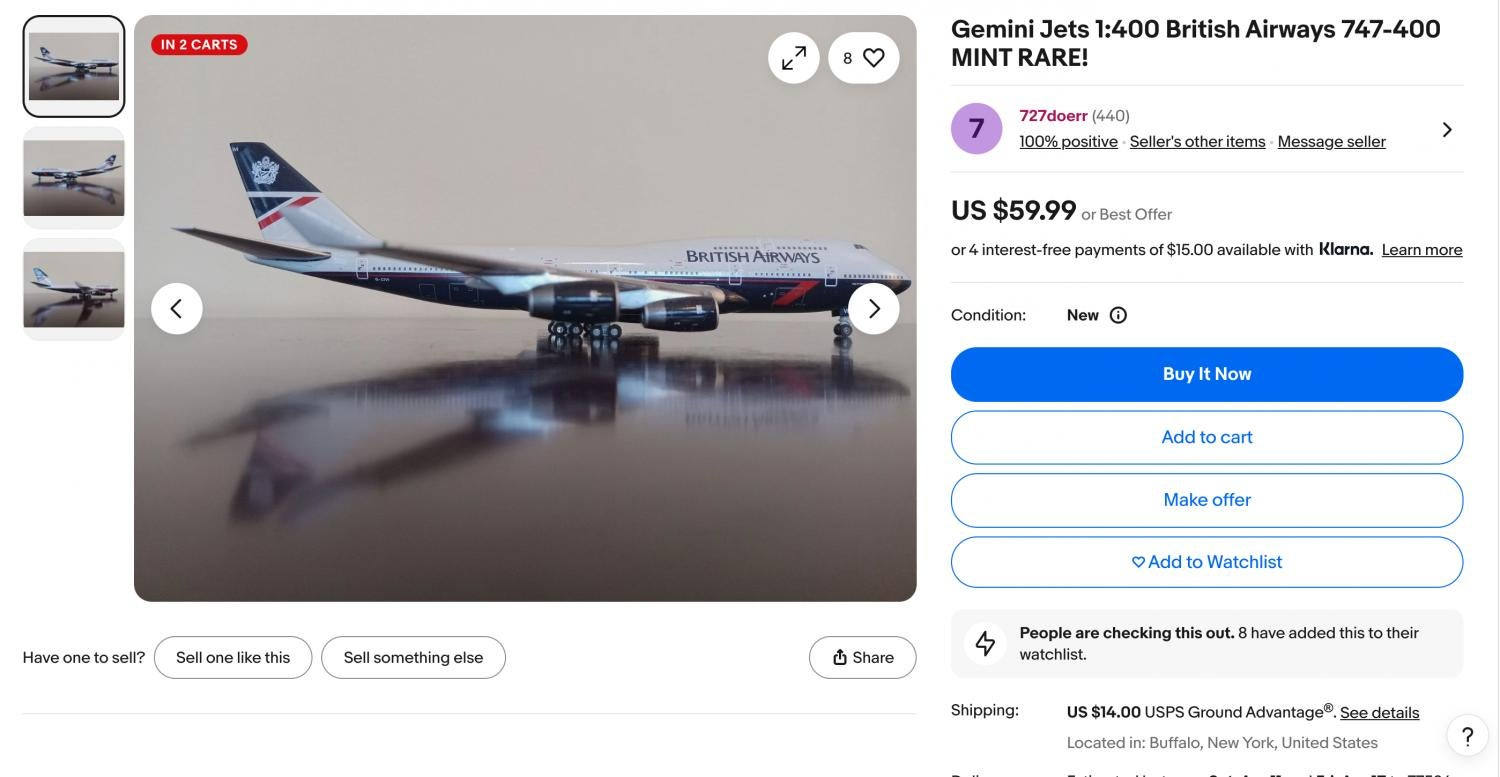Make an offer on this item
The image size is (1500, 777).
point(1206,500)
